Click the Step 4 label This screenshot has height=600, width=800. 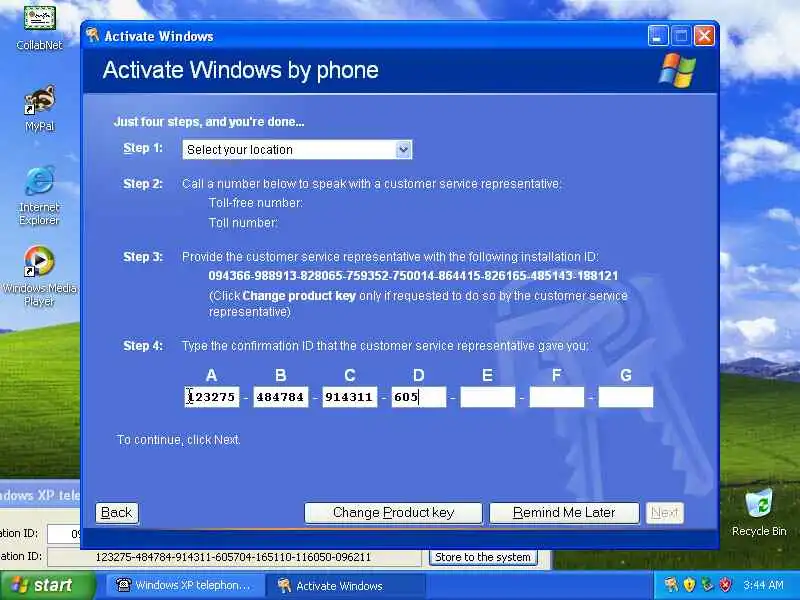[143, 346]
